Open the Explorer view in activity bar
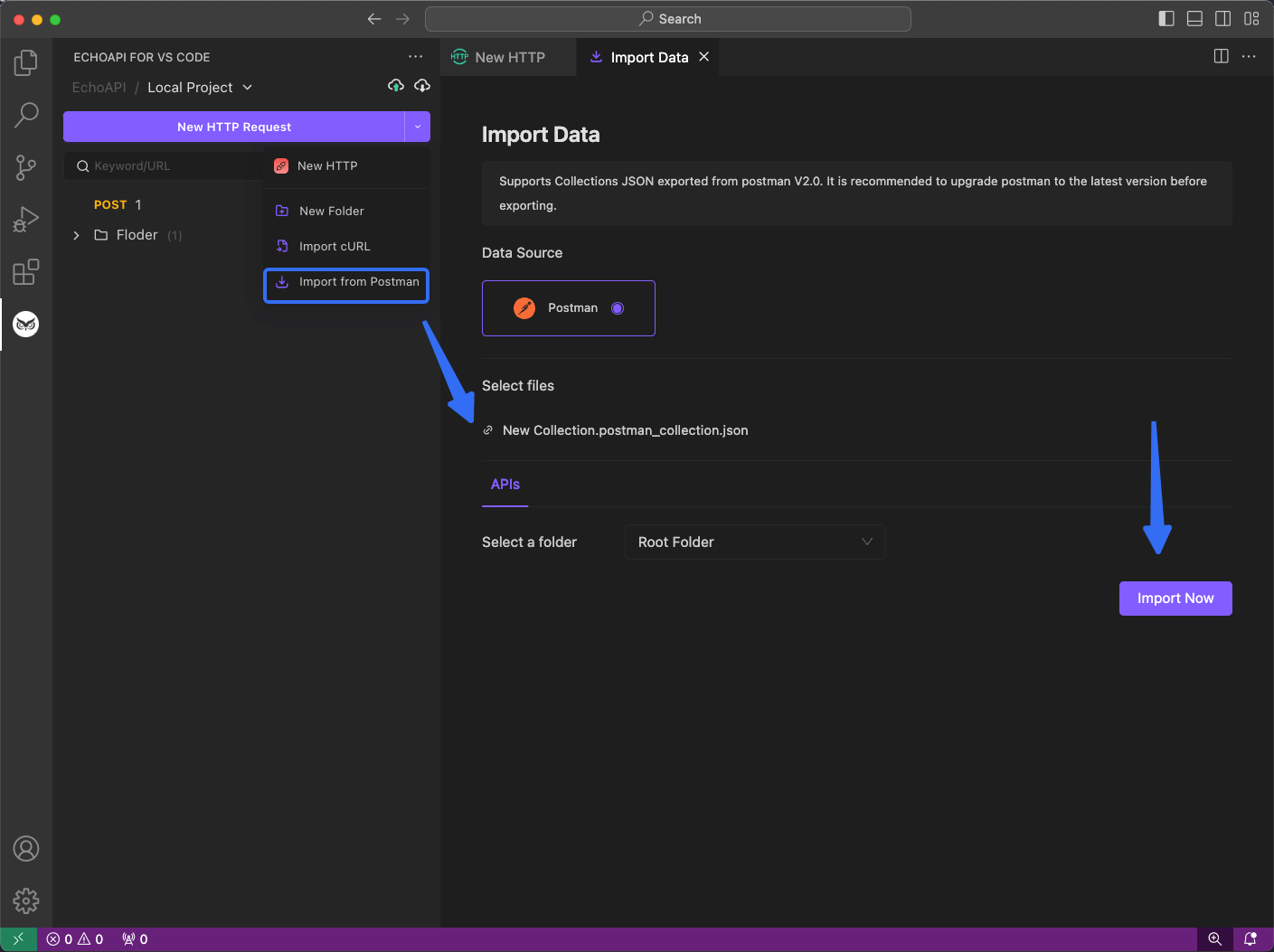This screenshot has width=1274, height=952. pyautogui.click(x=26, y=62)
